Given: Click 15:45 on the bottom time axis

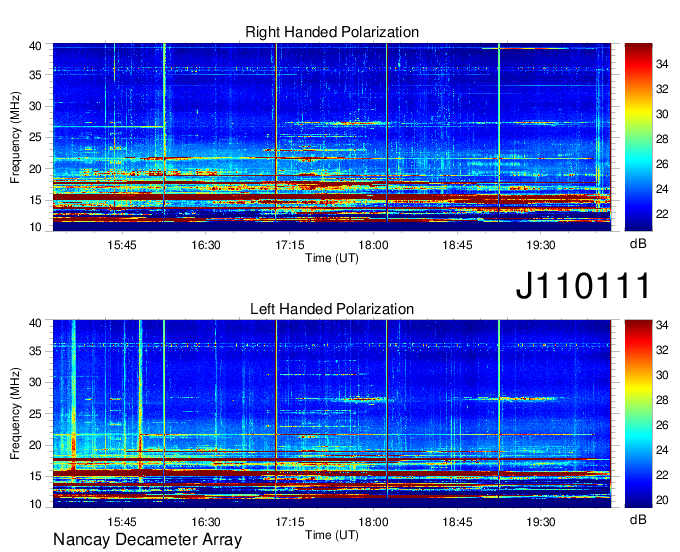Looking at the screenshot, I should point(122,522).
